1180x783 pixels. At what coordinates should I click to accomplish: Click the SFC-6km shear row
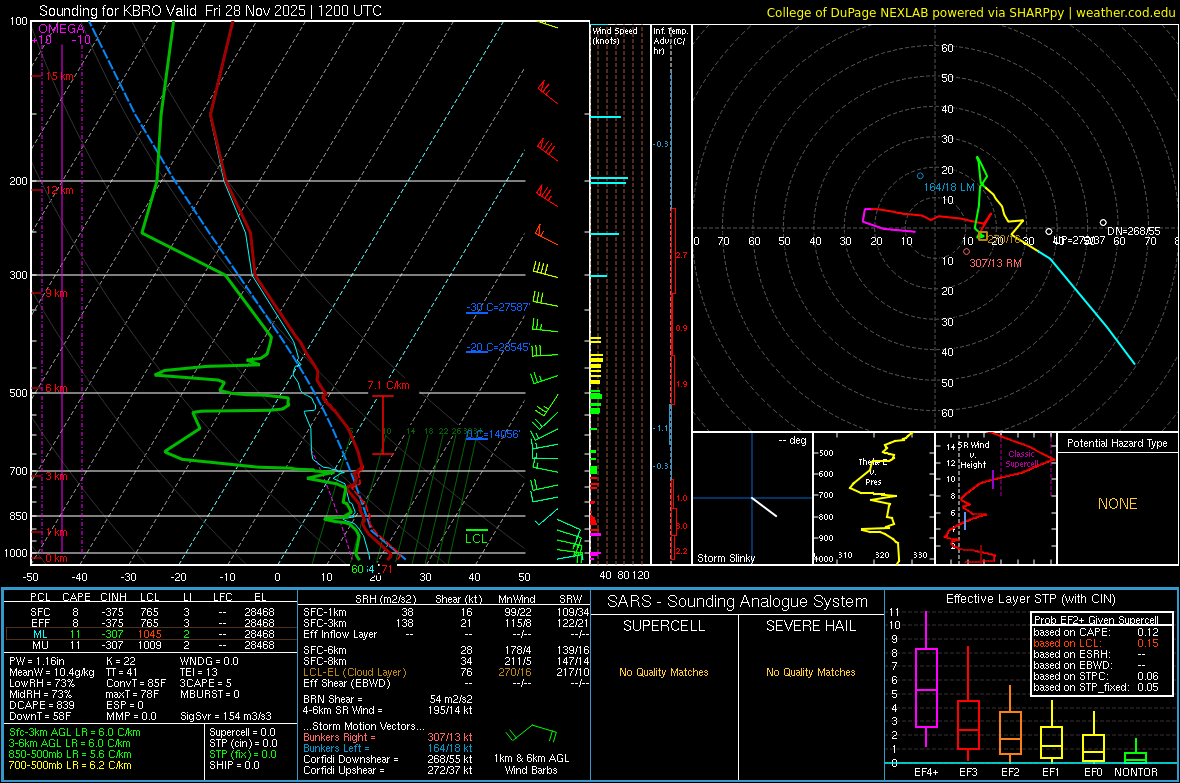click(446, 650)
